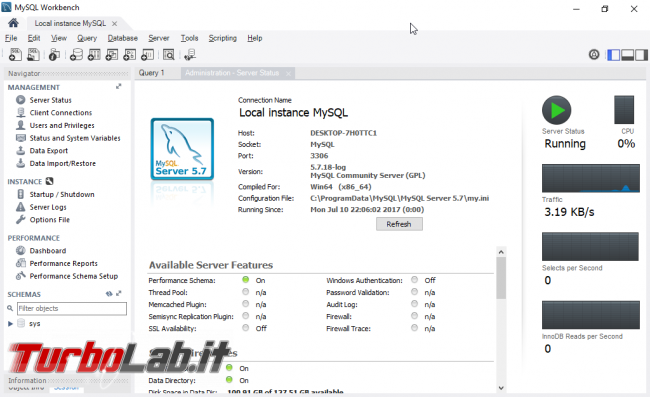Open the Help menu
650x397 pixels.
pyautogui.click(x=255, y=38)
